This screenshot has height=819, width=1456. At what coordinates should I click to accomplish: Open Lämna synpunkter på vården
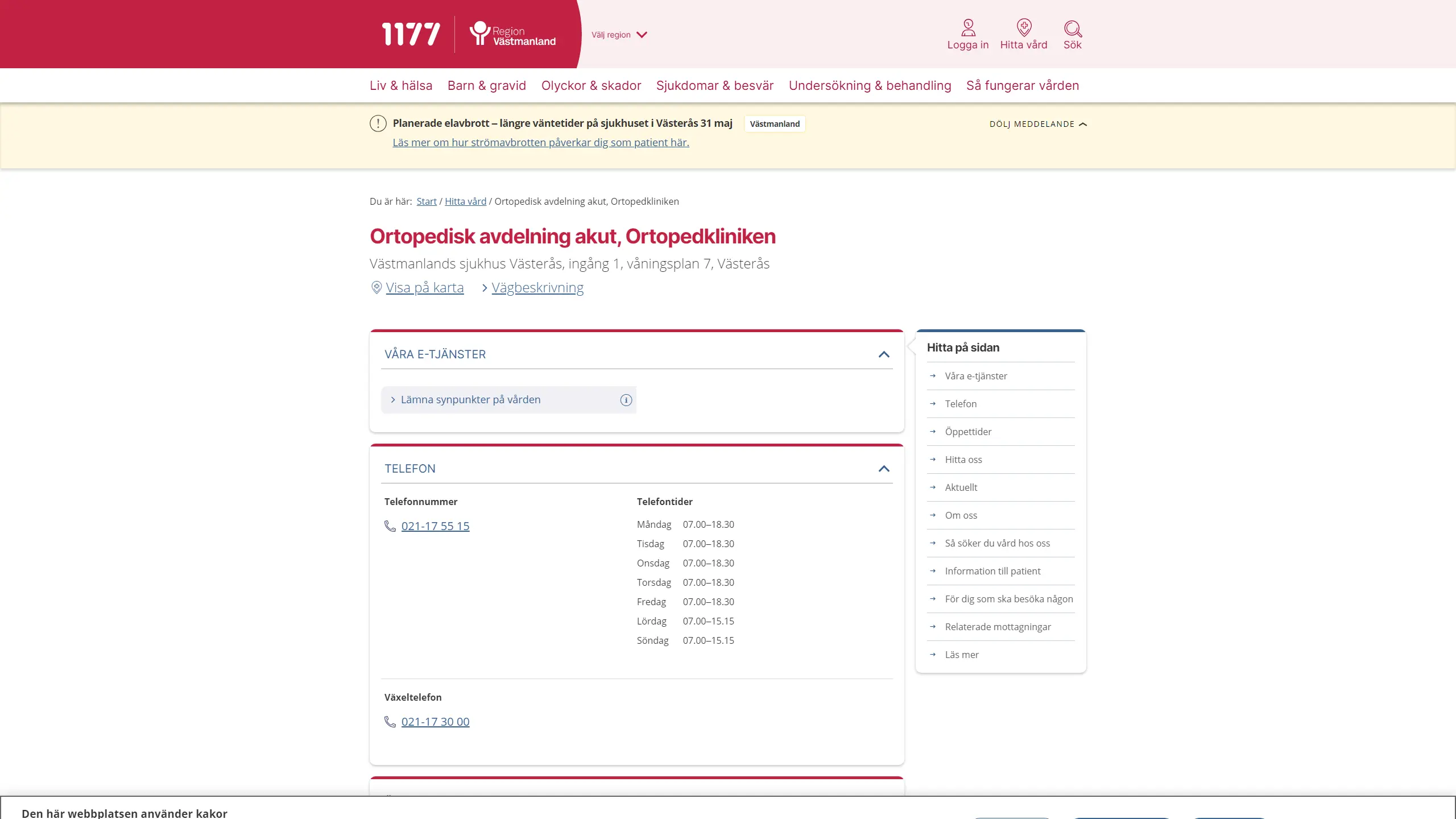[471, 400]
